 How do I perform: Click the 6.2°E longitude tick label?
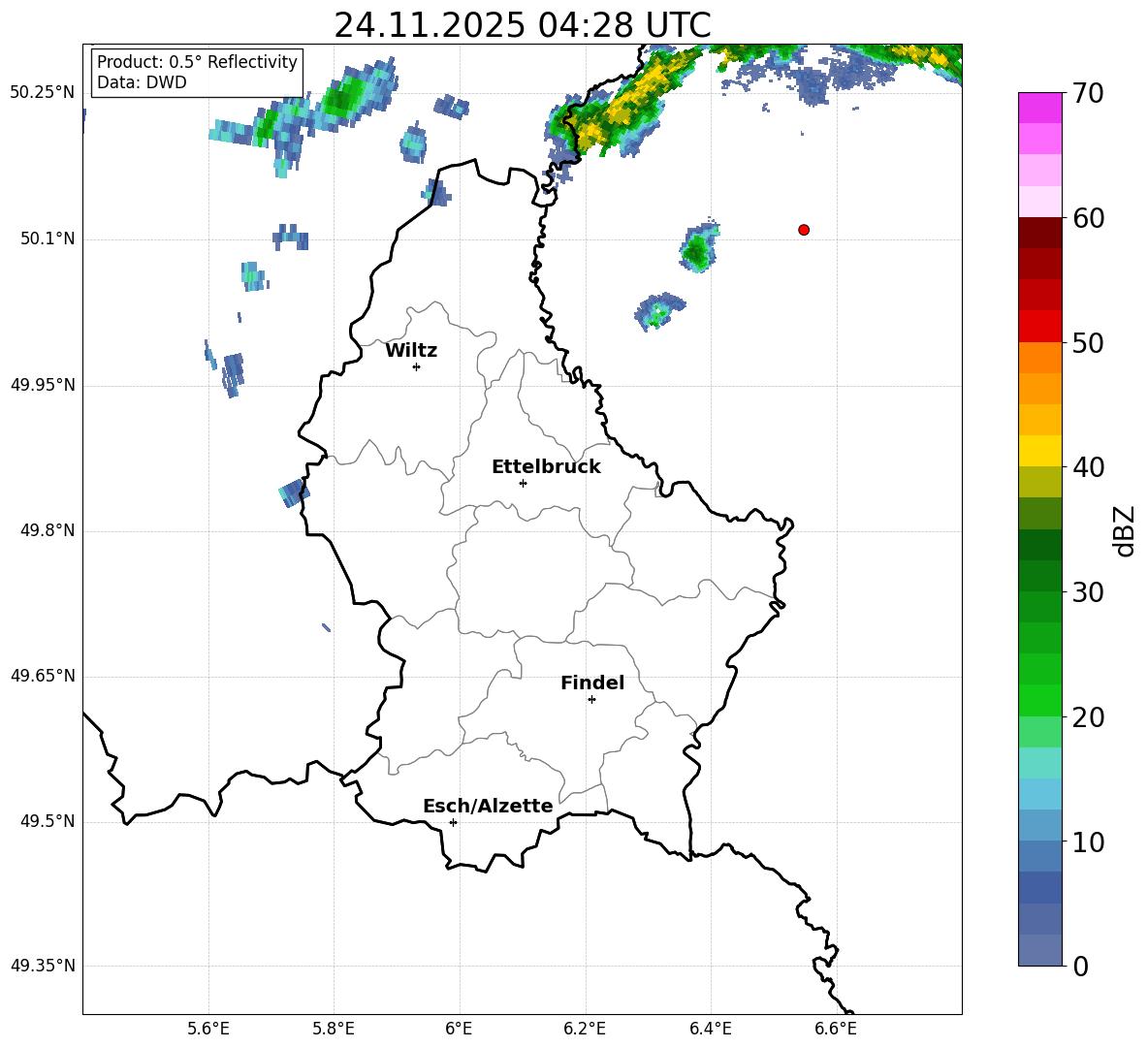(585, 1029)
